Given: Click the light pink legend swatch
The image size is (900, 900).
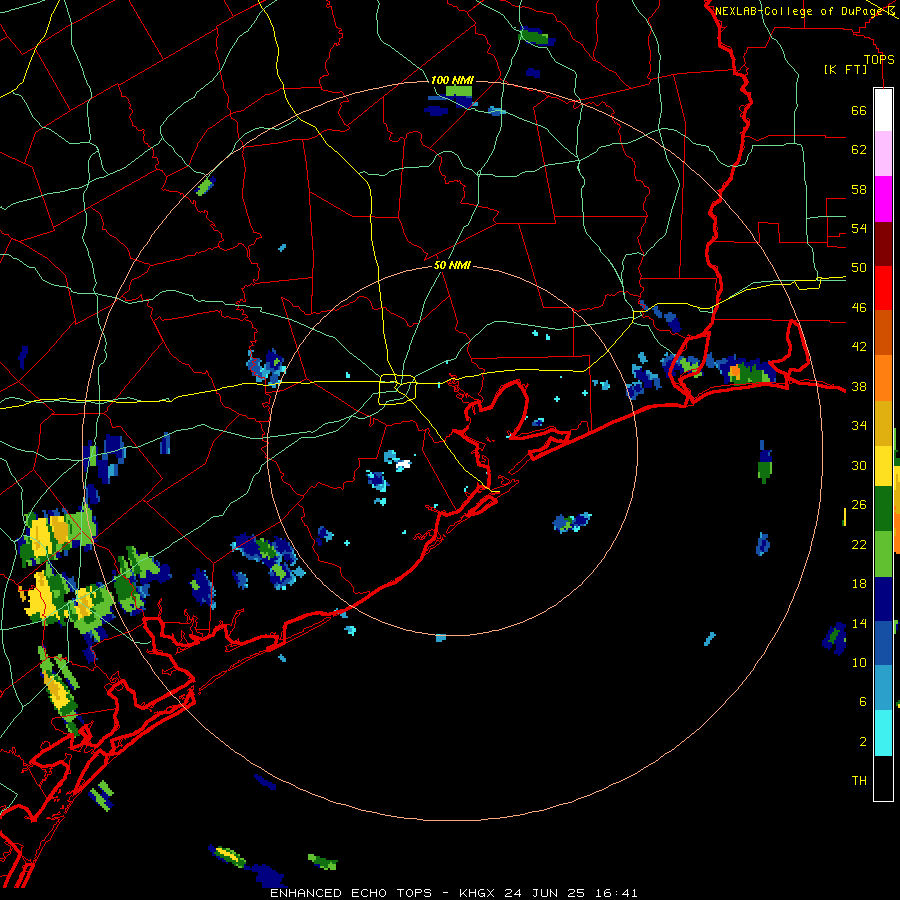Looking at the screenshot, I should point(883,154).
